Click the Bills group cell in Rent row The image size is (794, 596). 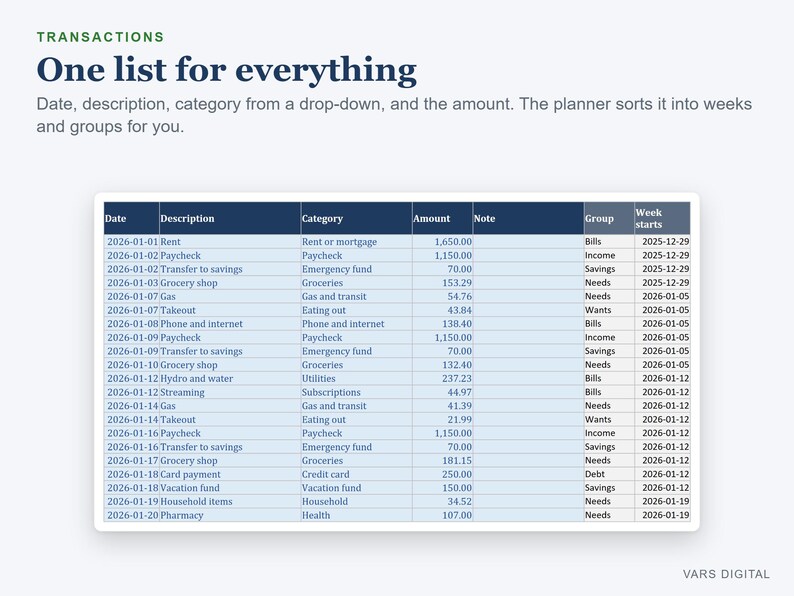(609, 242)
